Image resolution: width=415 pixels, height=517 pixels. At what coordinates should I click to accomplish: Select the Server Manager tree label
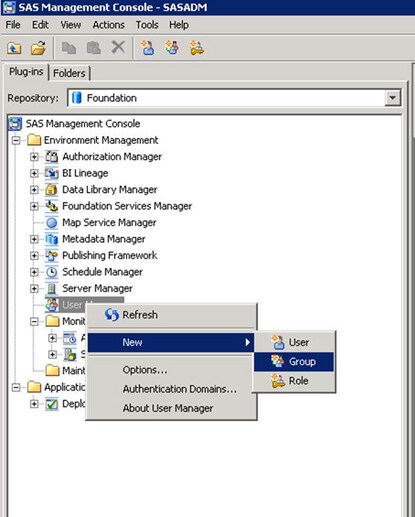(97, 288)
